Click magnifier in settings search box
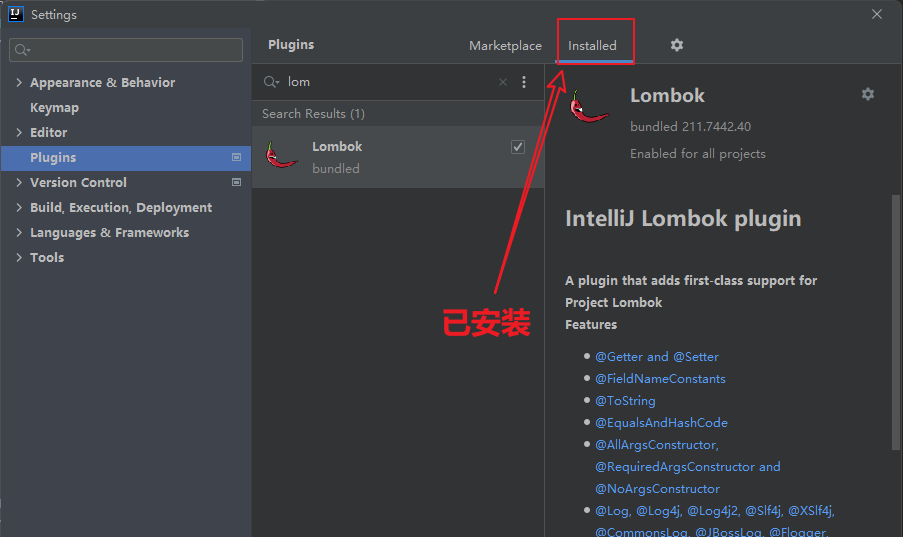The width and height of the screenshot is (903, 537). 22,50
